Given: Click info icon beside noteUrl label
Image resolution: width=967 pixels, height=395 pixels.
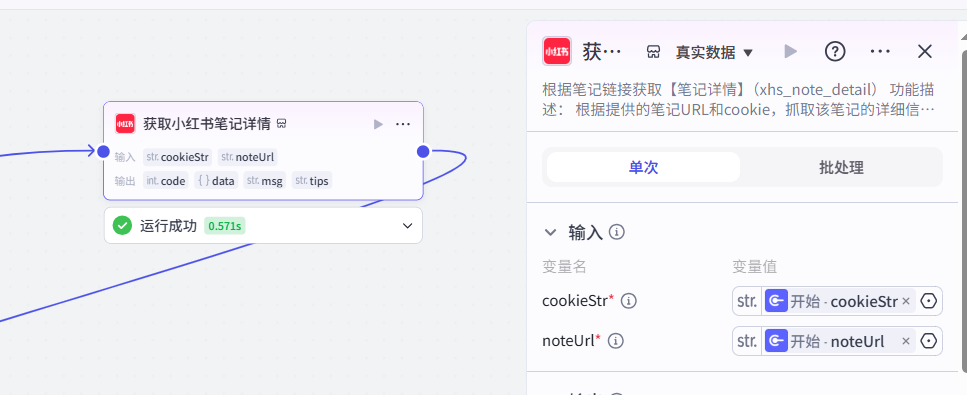Looking at the screenshot, I should [616, 341].
